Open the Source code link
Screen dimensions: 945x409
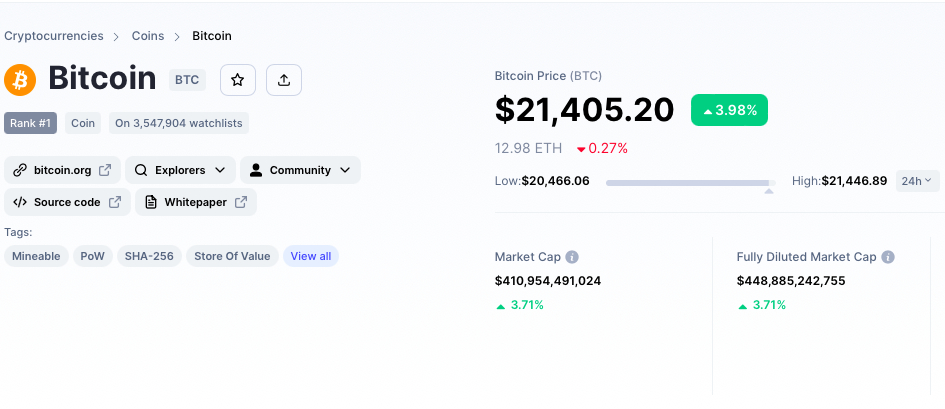click(x=68, y=202)
